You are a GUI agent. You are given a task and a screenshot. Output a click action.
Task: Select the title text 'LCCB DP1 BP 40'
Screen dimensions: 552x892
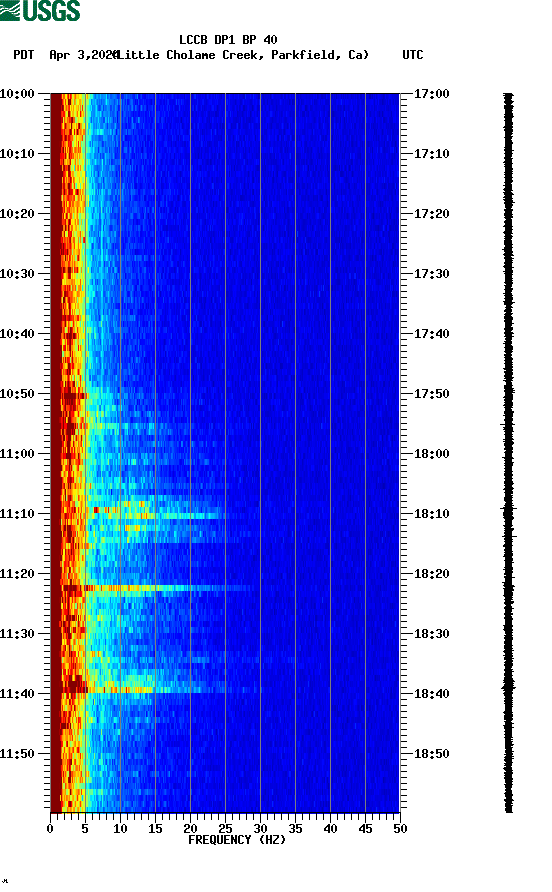(x=228, y=40)
